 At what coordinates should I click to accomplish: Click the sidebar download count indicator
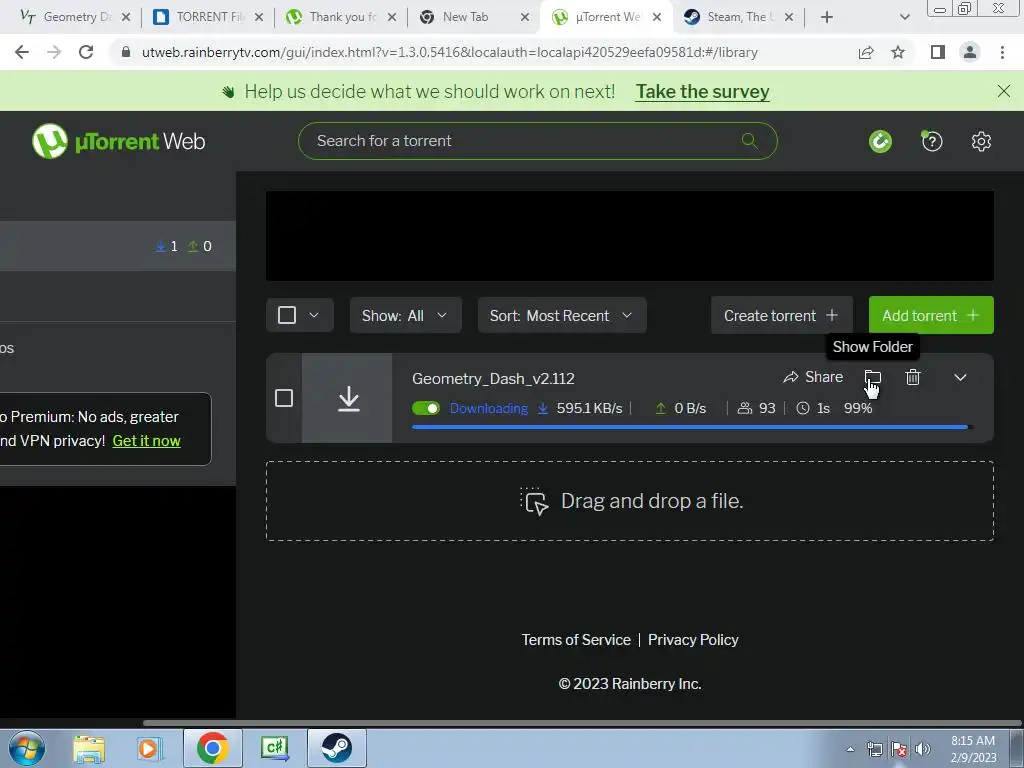167,246
